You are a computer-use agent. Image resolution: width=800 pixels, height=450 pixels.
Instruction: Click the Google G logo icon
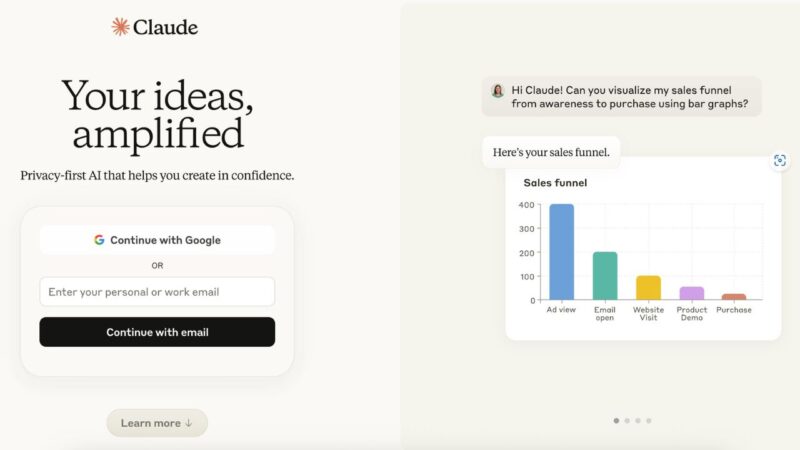point(99,240)
